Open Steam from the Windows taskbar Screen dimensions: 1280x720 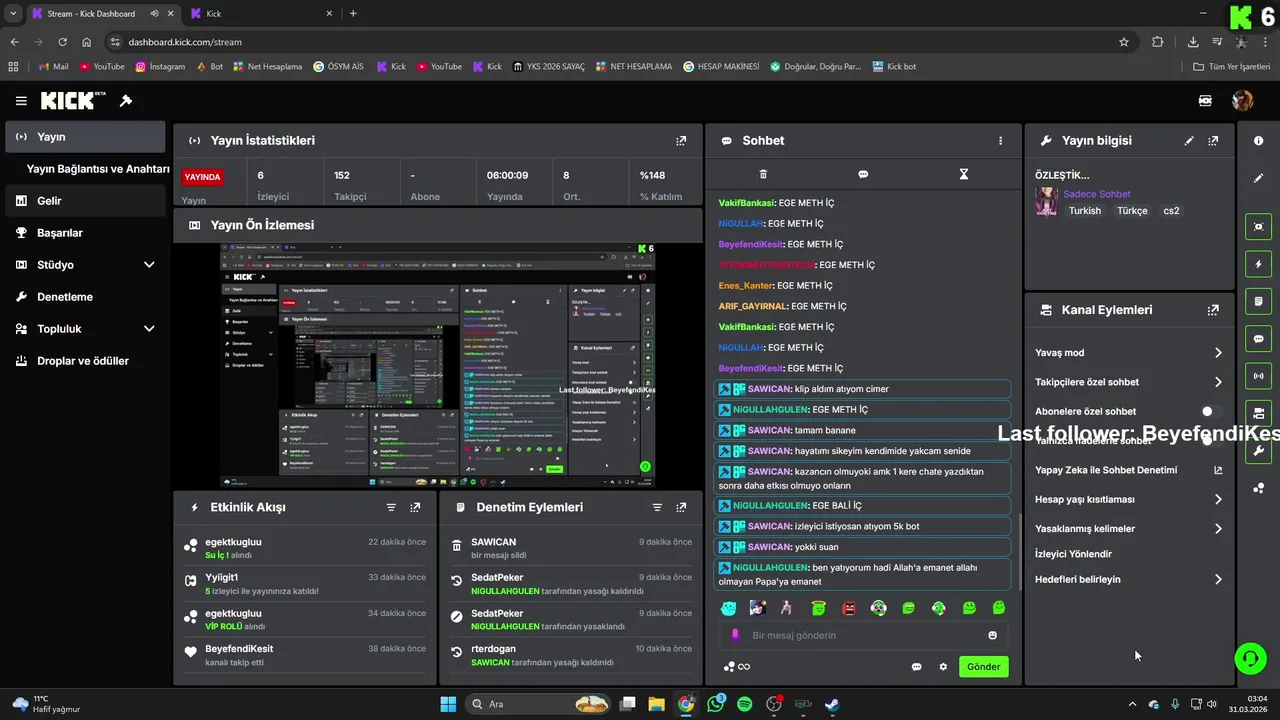[832, 704]
